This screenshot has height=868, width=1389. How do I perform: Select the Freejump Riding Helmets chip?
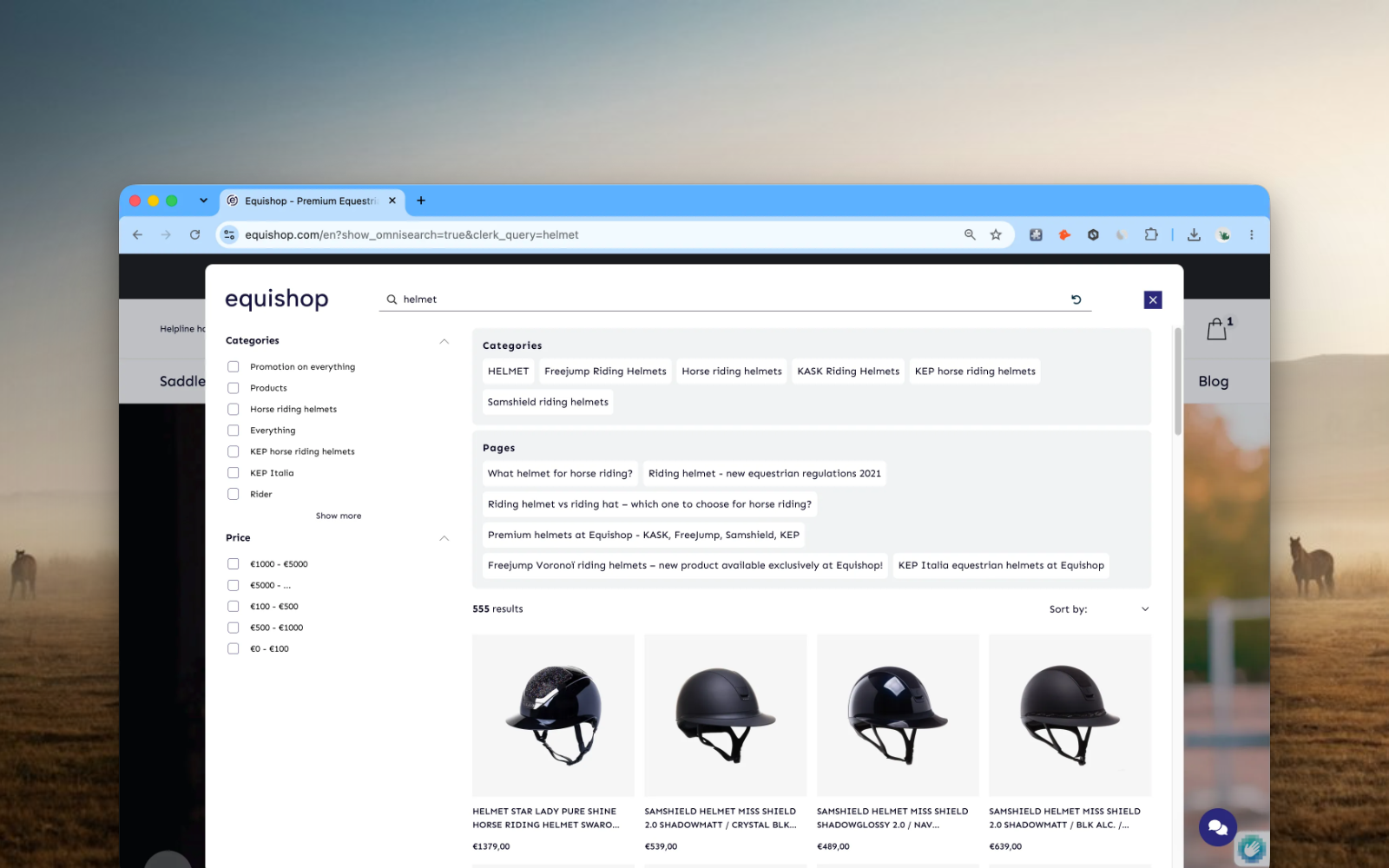[605, 372]
